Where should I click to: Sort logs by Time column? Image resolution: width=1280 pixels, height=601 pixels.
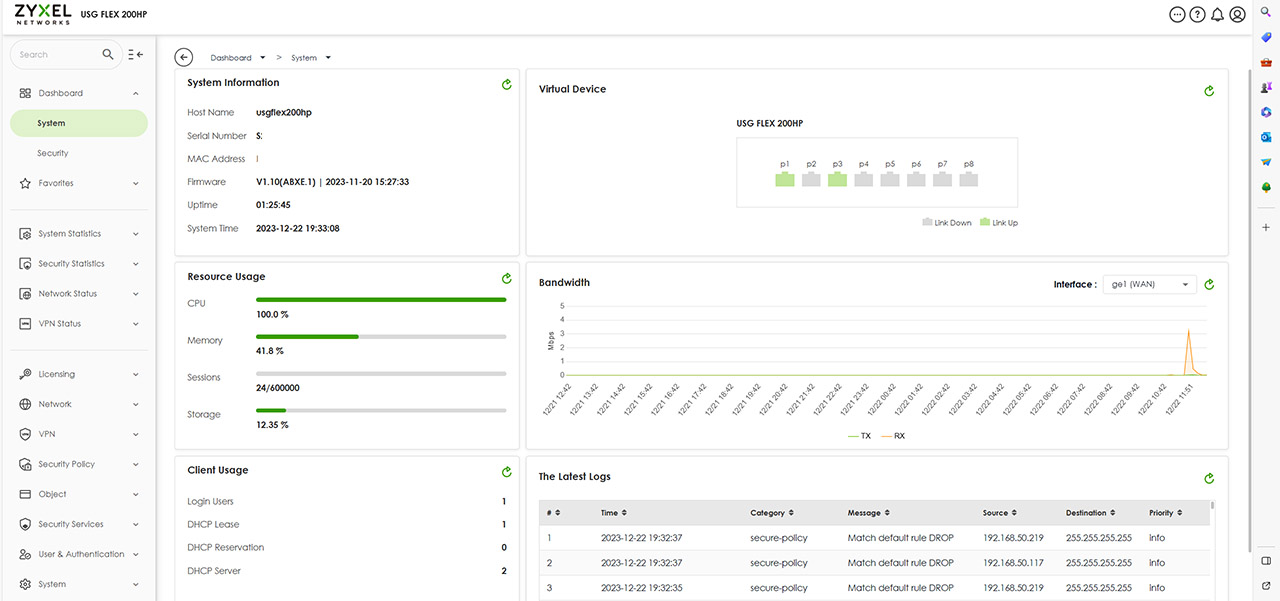pos(613,513)
